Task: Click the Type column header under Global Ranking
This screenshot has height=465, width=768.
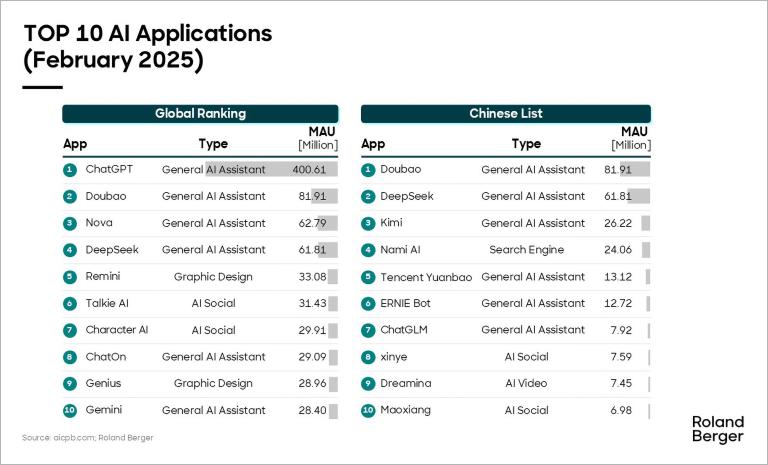Action: [x=213, y=144]
